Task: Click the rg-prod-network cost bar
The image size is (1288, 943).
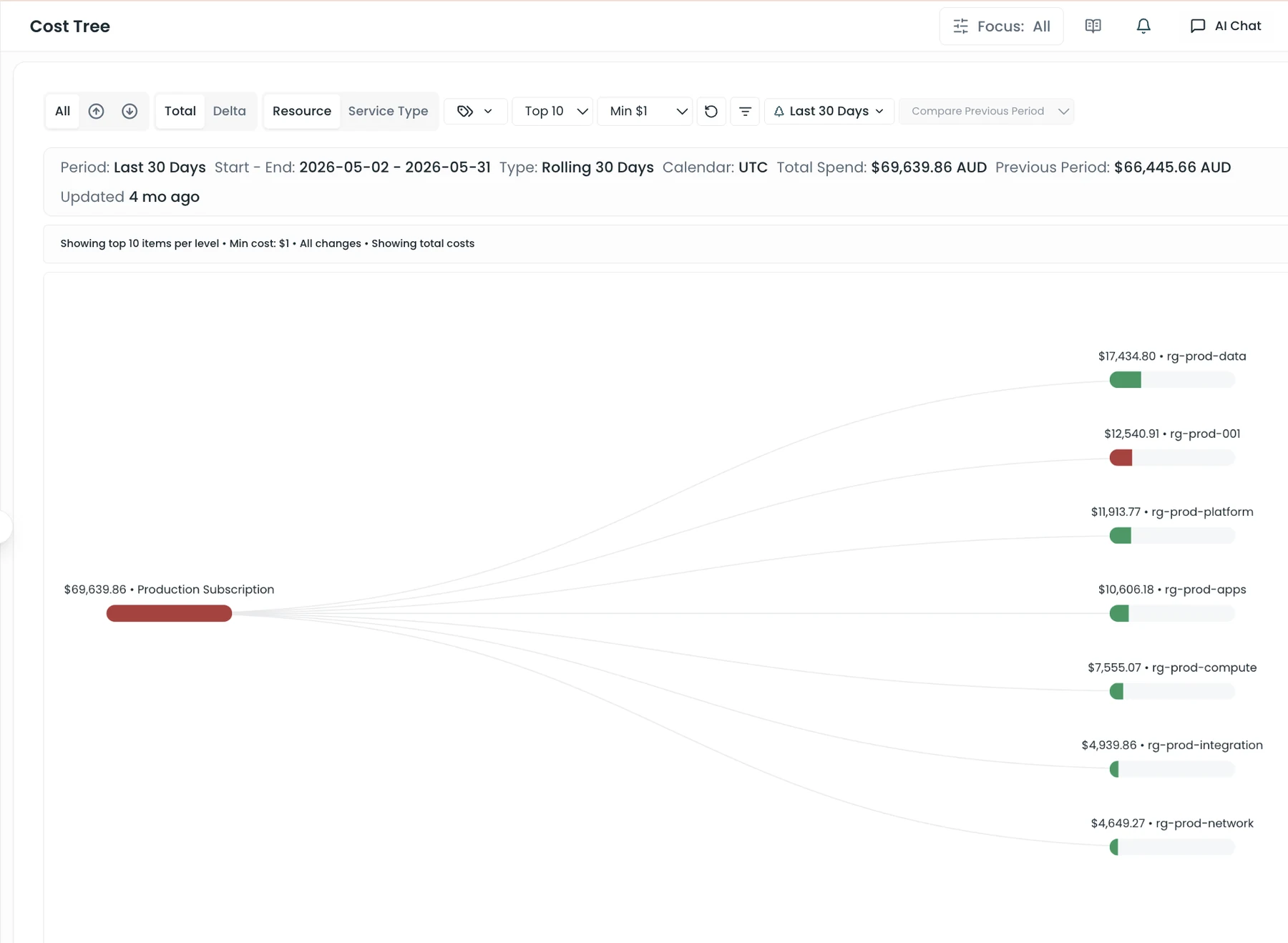Action: 1172,847
